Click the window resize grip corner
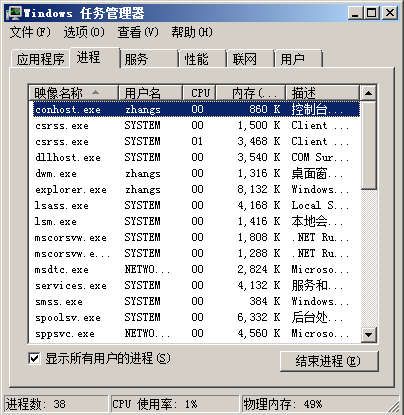The width and height of the screenshot is (404, 415). tap(393, 406)
